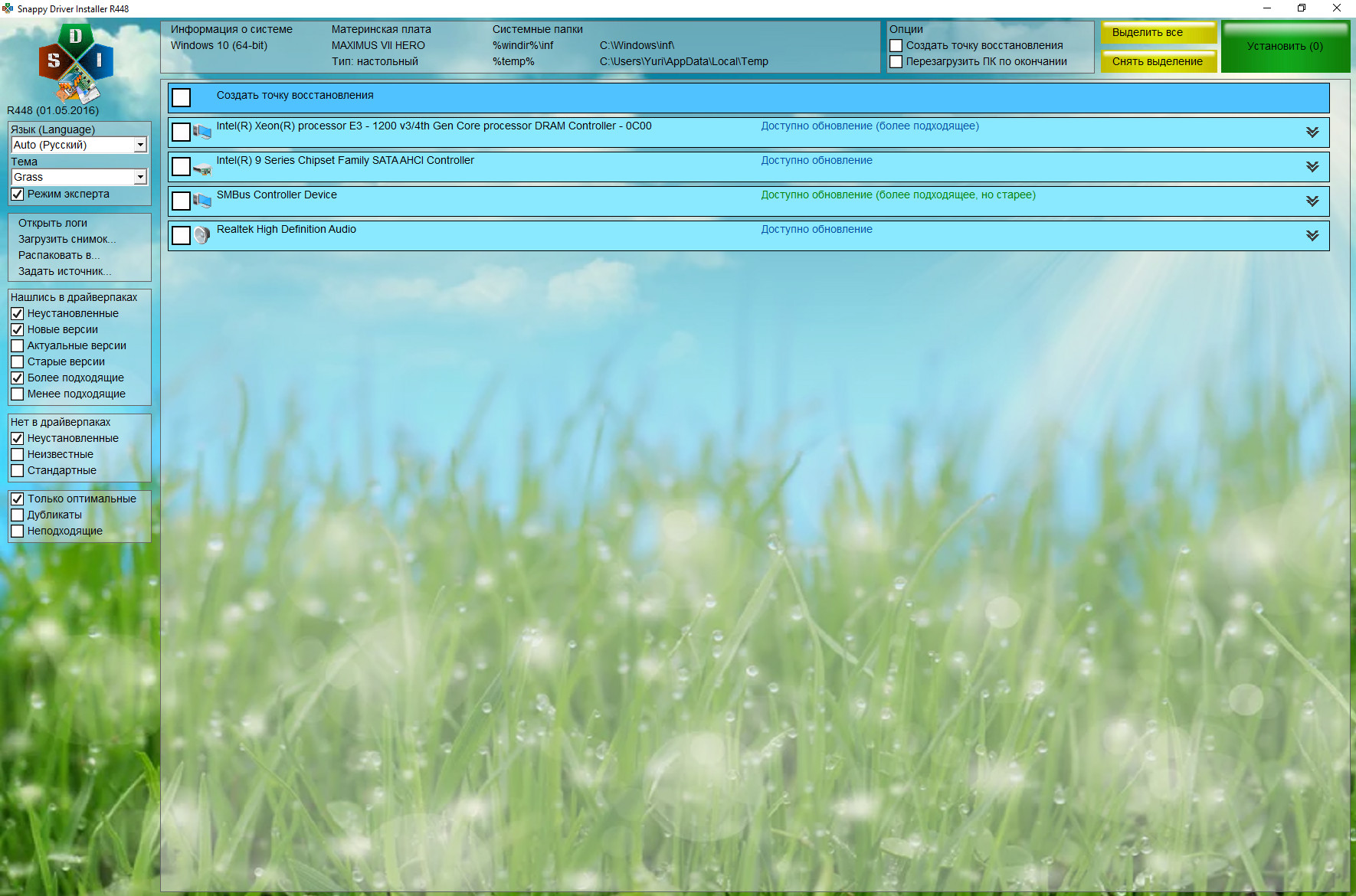Disable the Режим эксперта checkbox
1356x896 pixels.
point(18,195)
